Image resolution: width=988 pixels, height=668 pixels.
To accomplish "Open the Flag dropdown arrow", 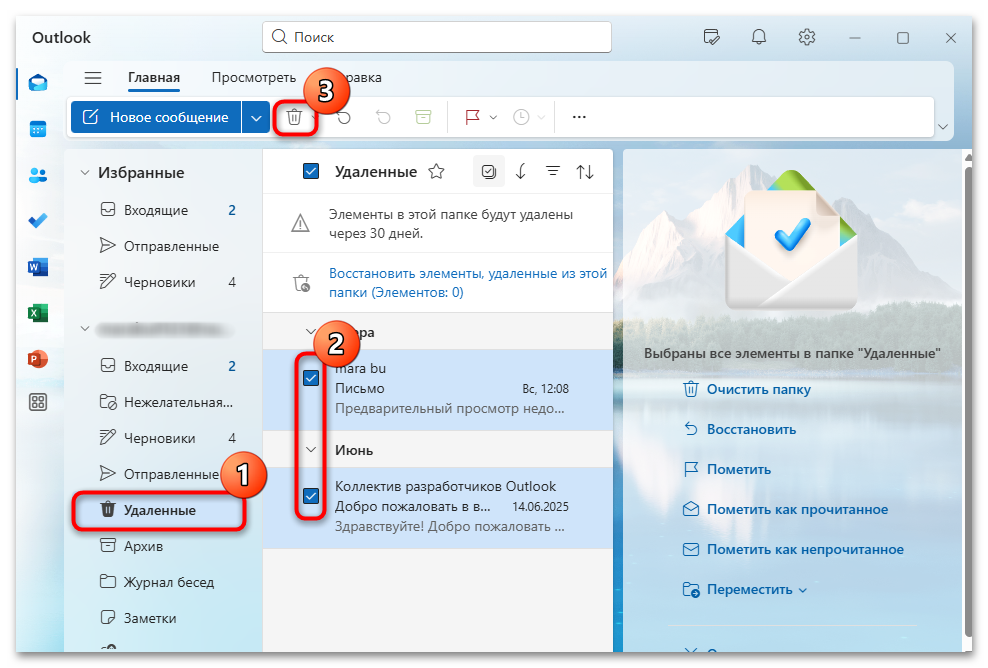I will (493, 118).
